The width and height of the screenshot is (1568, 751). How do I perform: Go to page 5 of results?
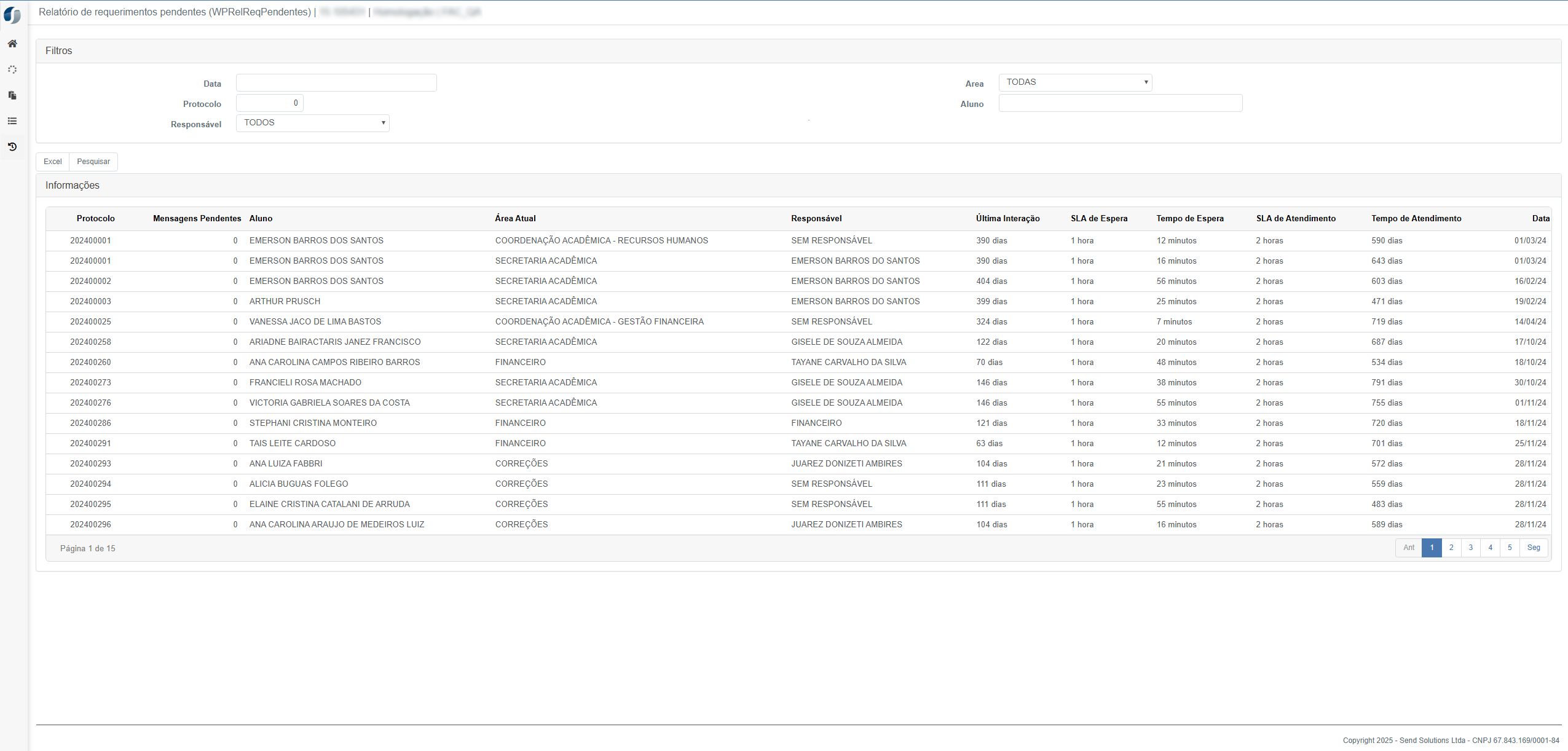tap(1510, 548)
